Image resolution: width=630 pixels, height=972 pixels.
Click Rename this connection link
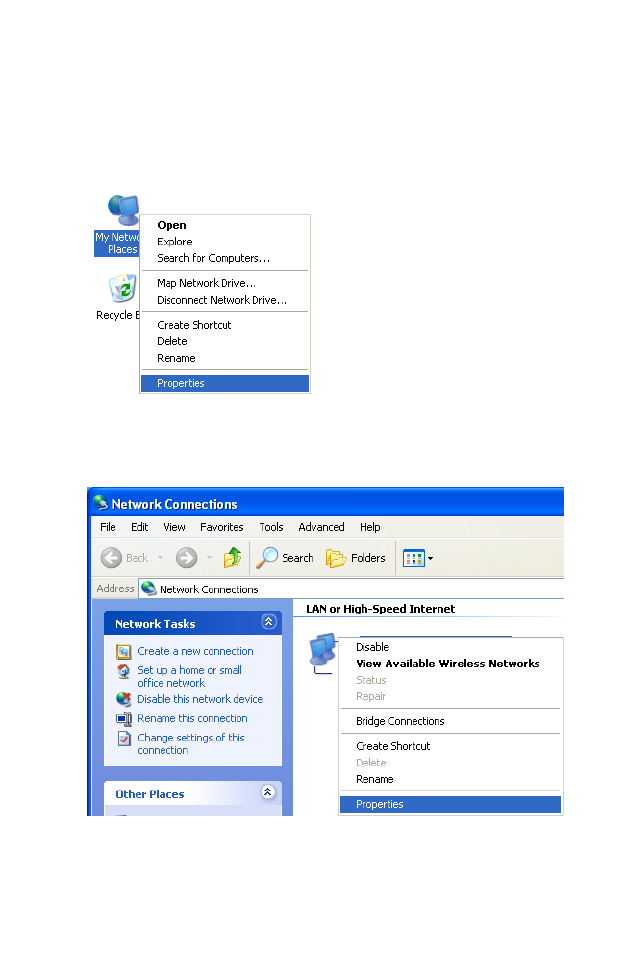(x=192, y=718)
